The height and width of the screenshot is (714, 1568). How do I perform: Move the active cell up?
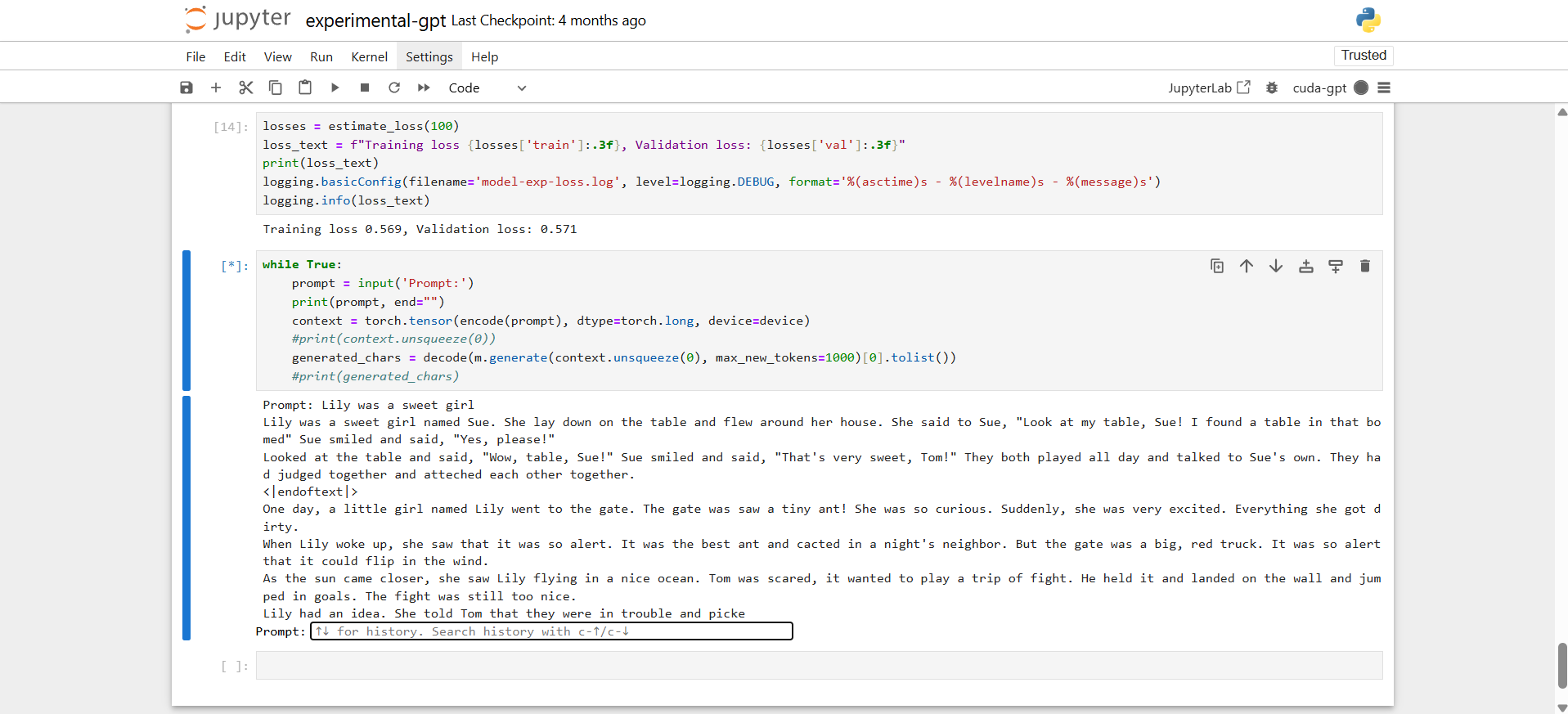[1247, 266]
